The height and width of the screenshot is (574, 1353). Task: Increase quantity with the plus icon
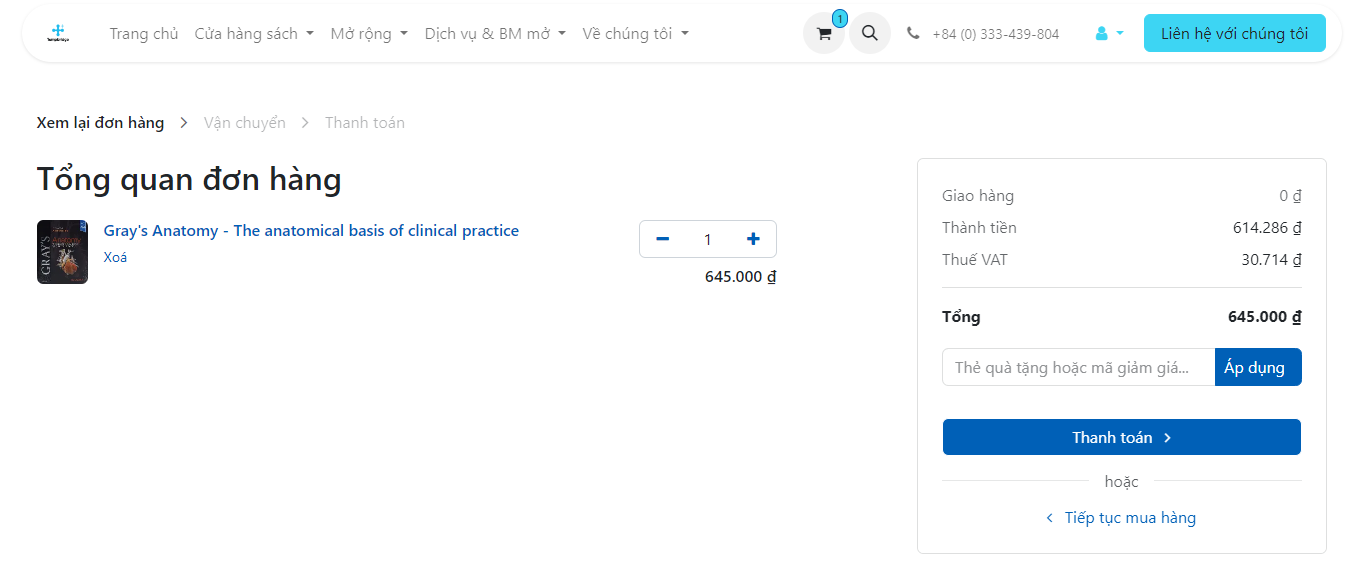pos(753,239)
